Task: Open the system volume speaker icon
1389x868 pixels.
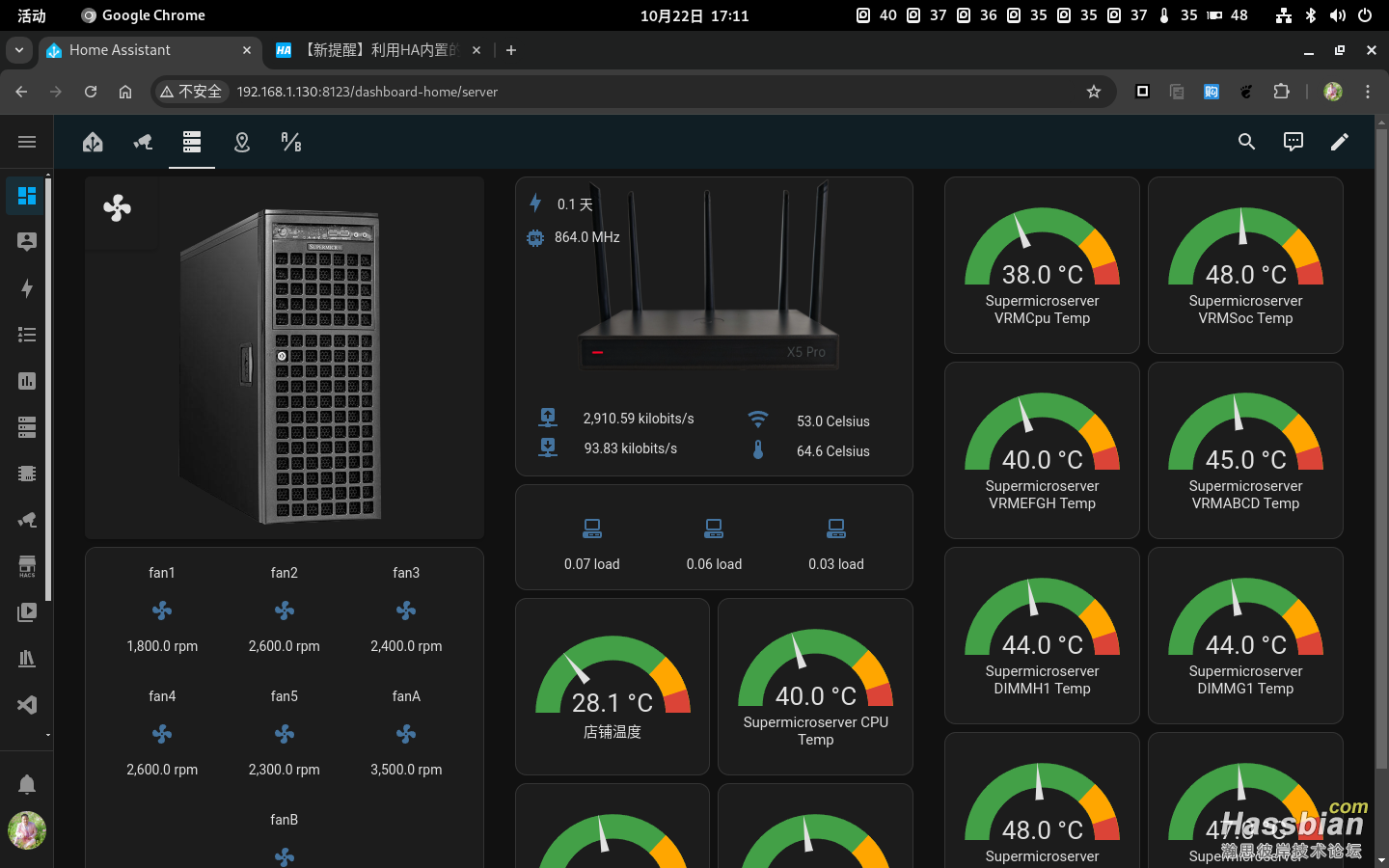Action: click(1337, 15)
